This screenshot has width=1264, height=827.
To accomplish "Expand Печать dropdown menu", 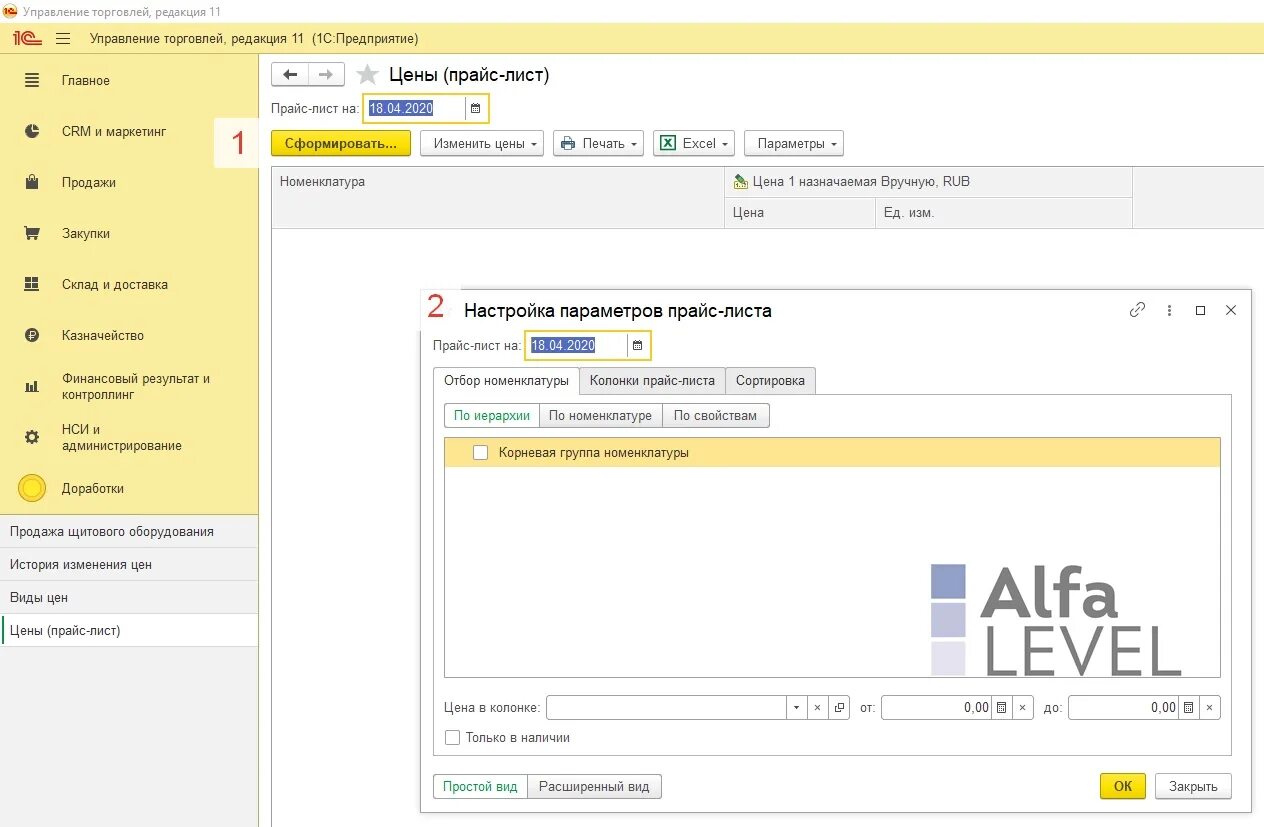I will [x=598, y=143].
